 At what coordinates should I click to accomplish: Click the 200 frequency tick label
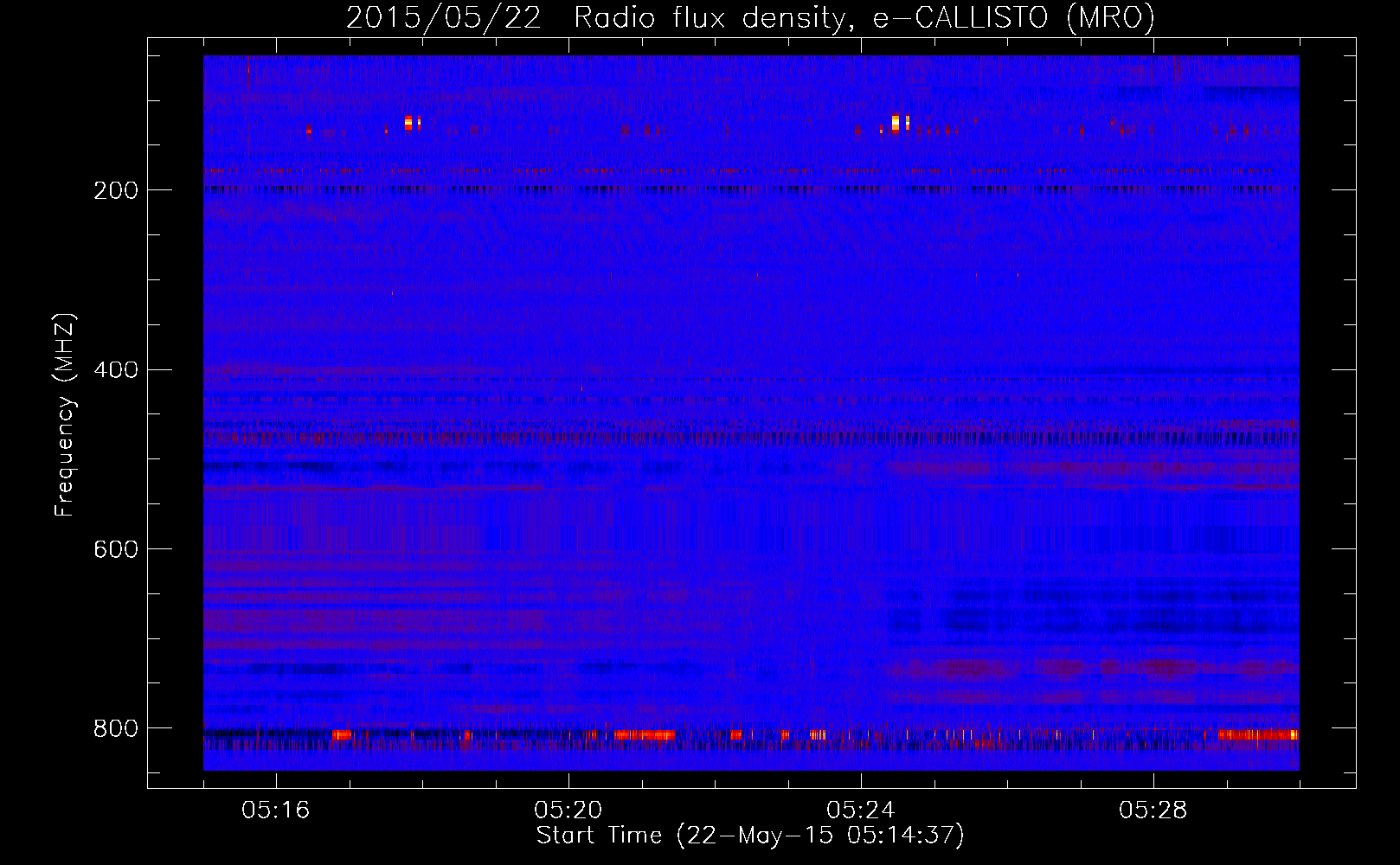[116, 190]
